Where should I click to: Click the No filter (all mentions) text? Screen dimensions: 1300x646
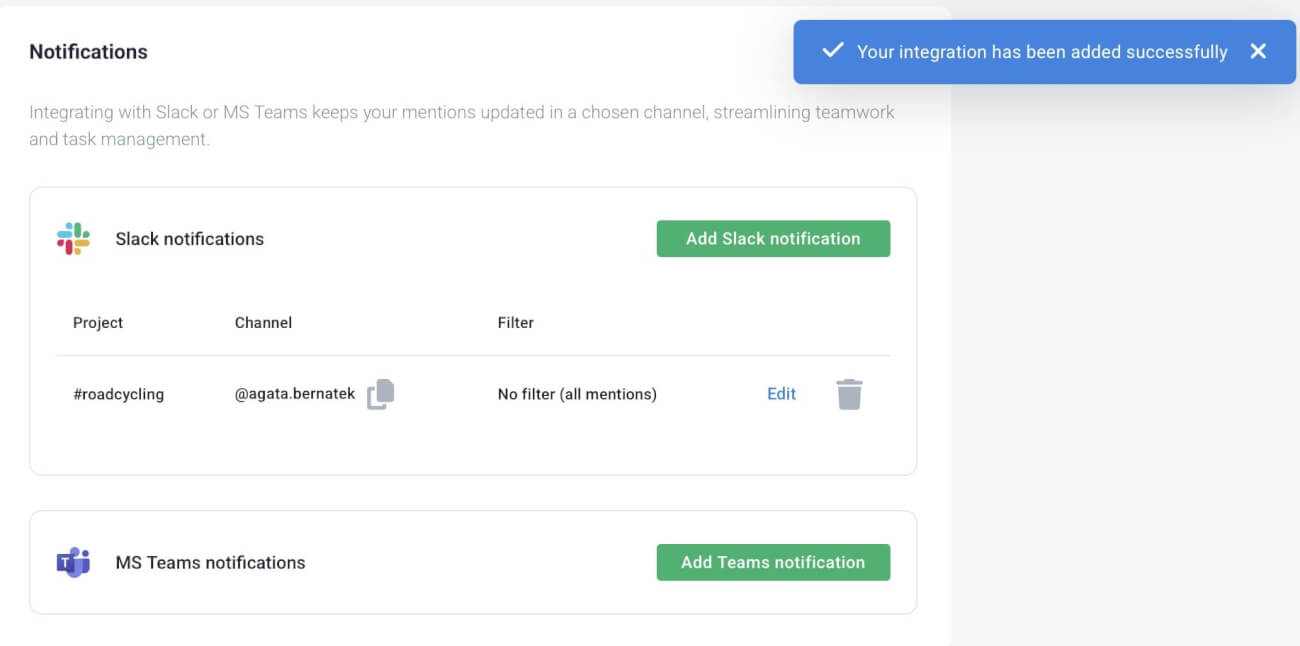click(577, 394)
